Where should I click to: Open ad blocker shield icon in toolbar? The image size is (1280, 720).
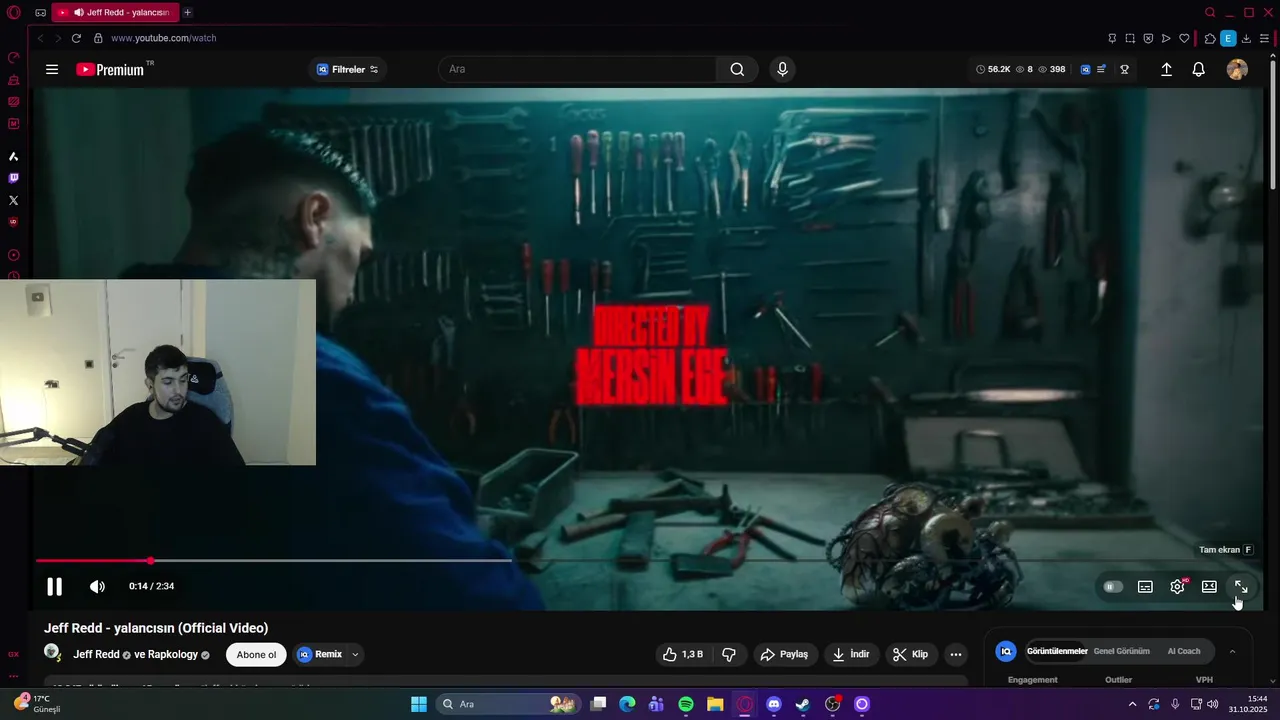coord(1148,38)
